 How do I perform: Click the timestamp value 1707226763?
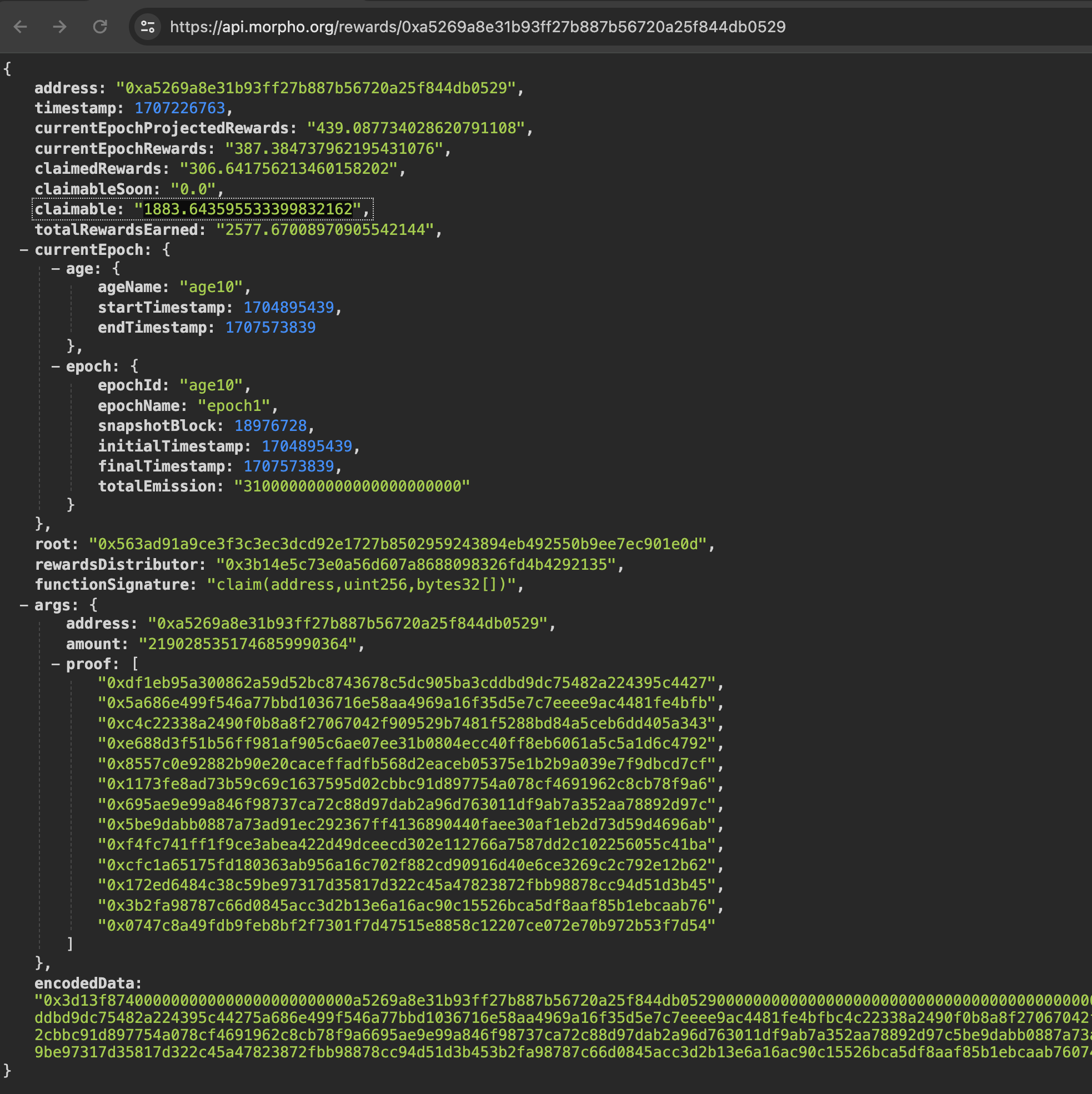click(179, 108)
